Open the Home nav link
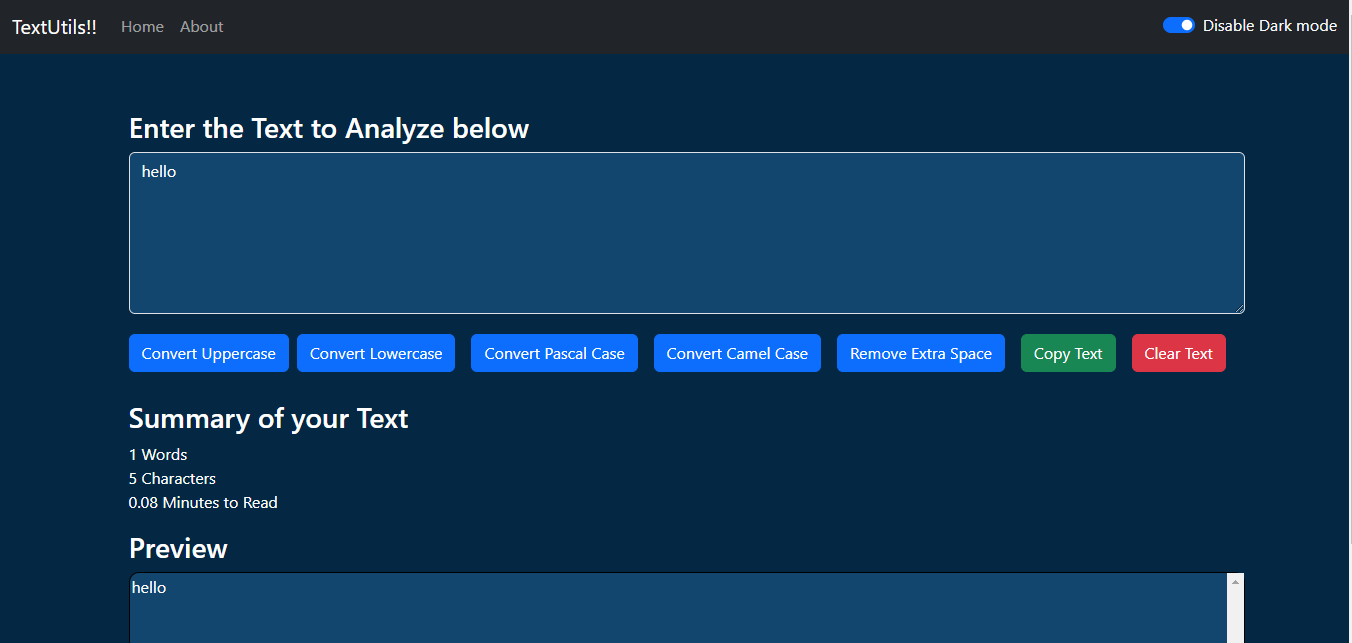The width and height of the screenshot is (1352, 643). [142, 27]
